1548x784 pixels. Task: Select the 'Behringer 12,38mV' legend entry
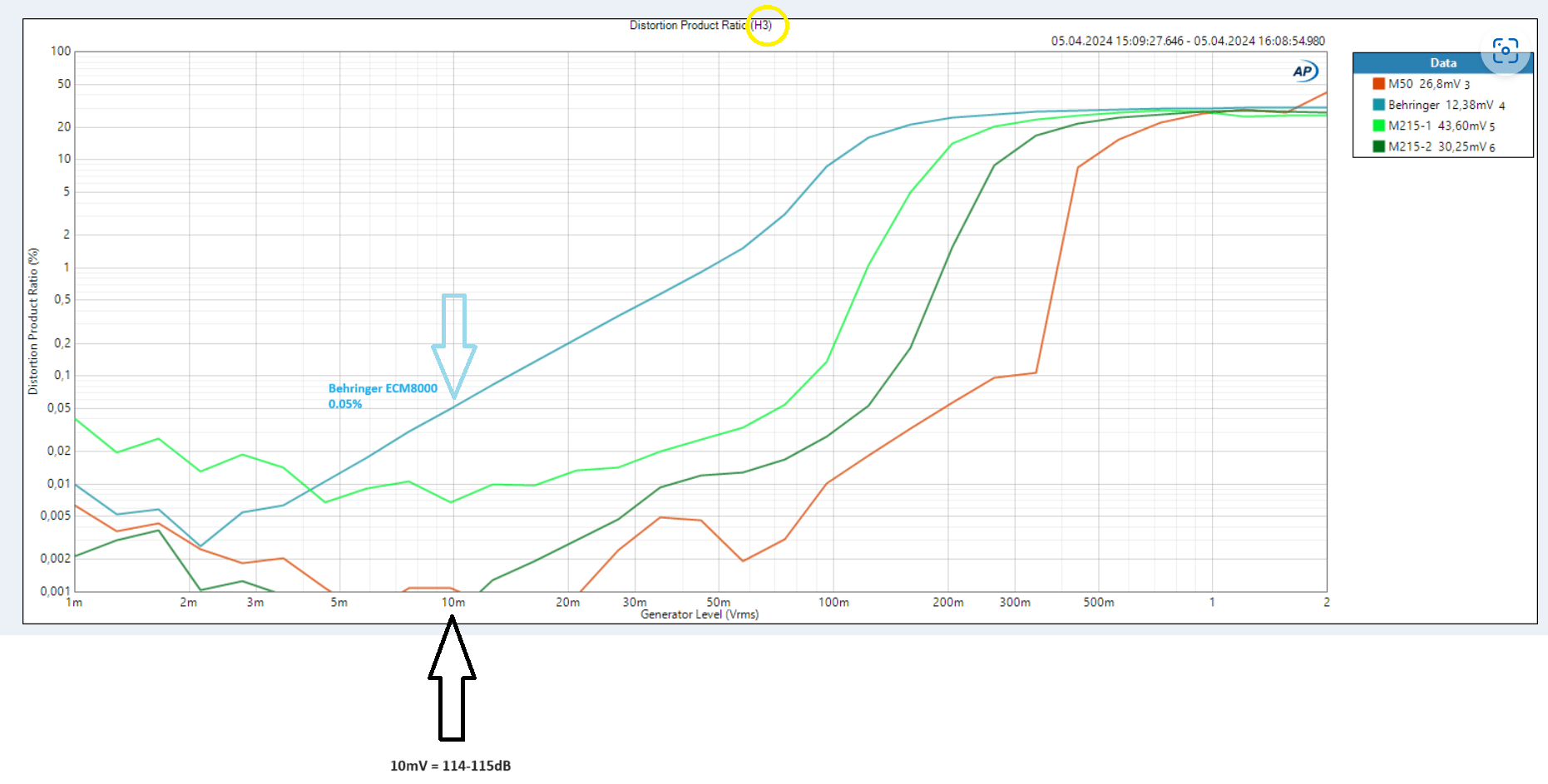point(1447,105)
